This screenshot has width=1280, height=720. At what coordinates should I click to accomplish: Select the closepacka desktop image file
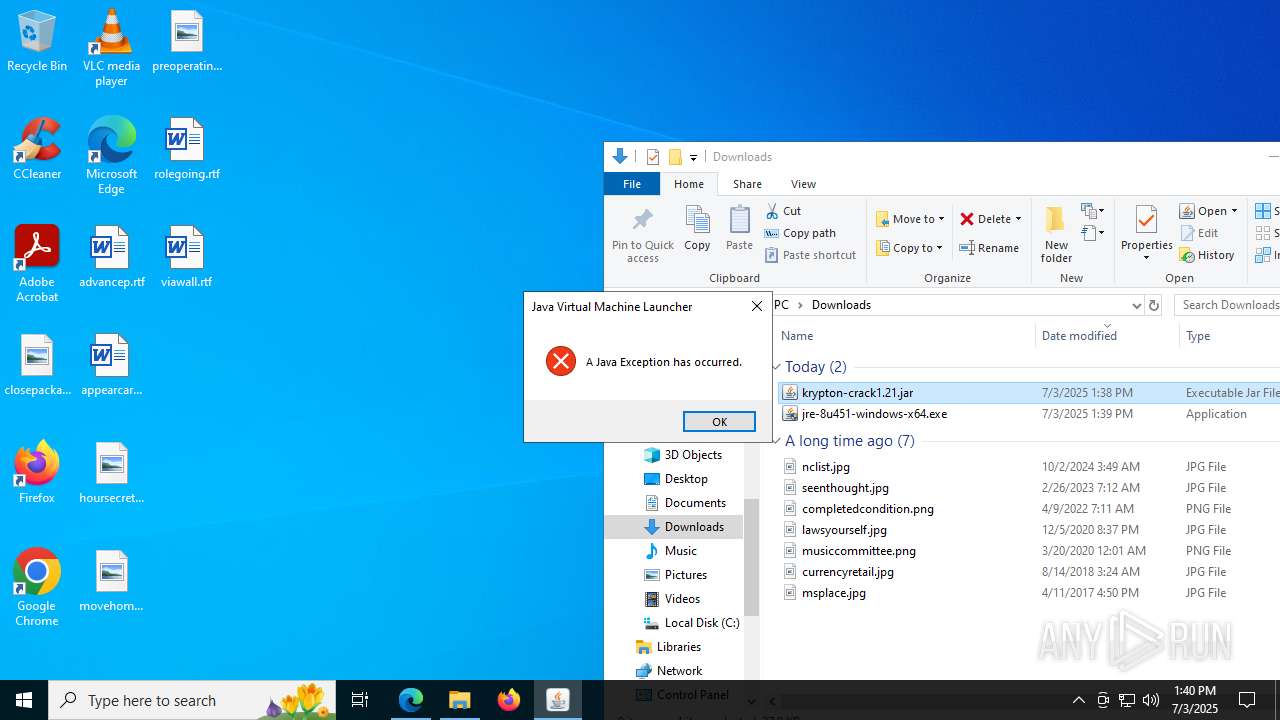pos(37,365)
